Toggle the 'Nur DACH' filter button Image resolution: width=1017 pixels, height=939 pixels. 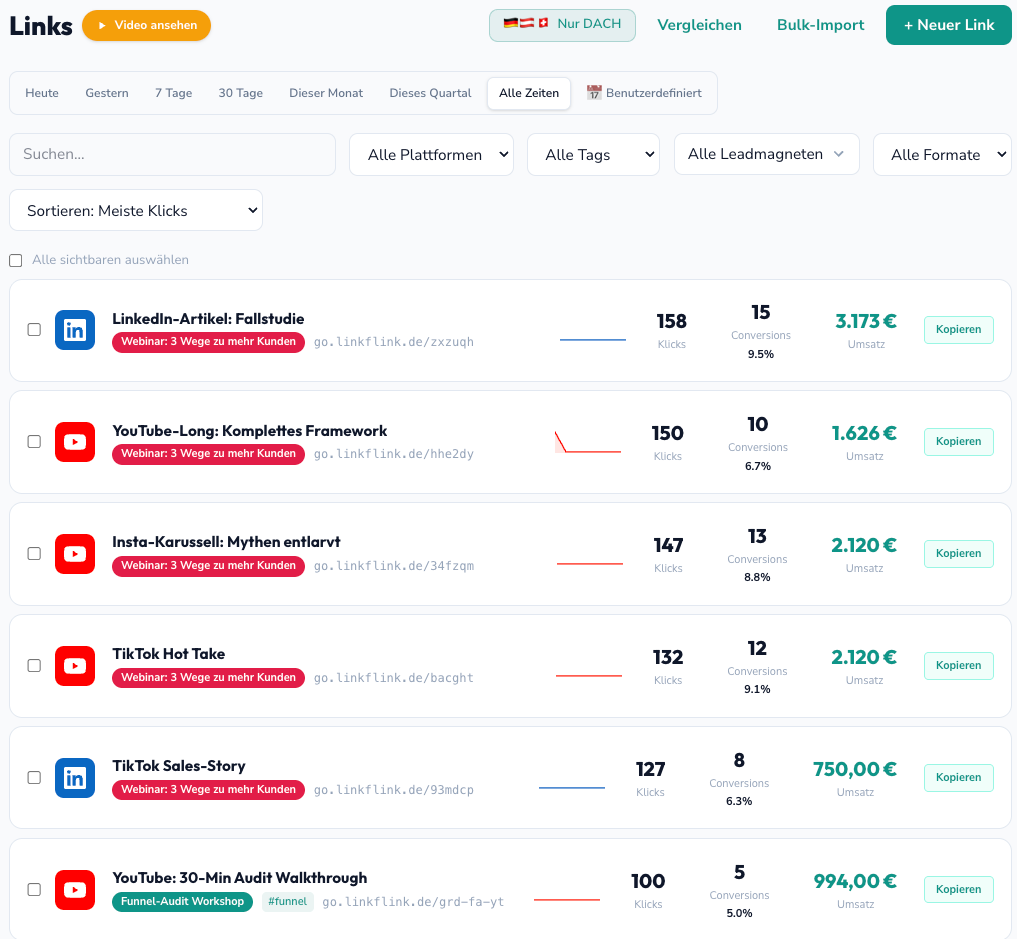point(562,25)
